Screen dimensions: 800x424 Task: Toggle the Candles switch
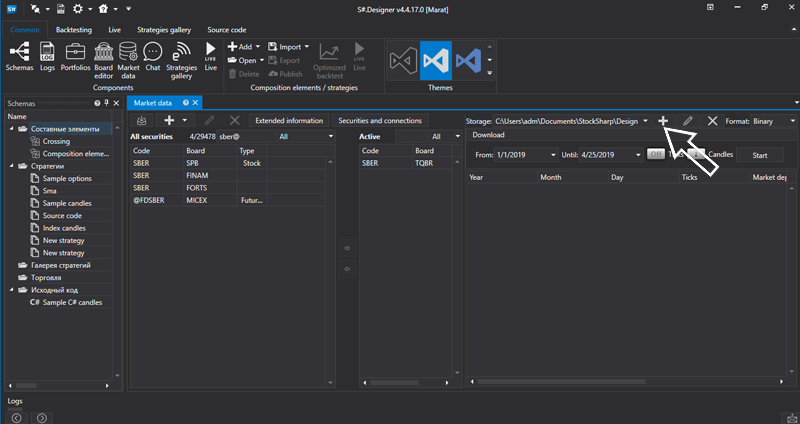coord(698,155)
